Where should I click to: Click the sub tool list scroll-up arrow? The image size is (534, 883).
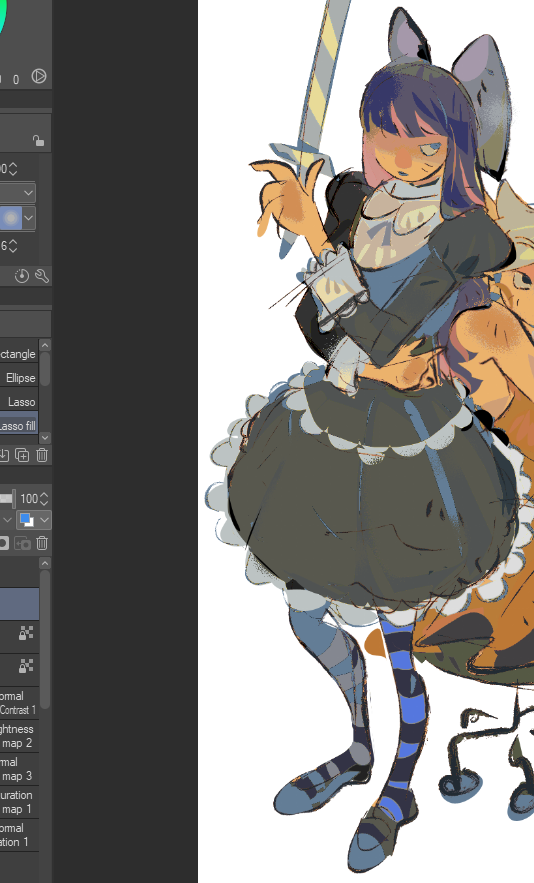click(45, 345)
